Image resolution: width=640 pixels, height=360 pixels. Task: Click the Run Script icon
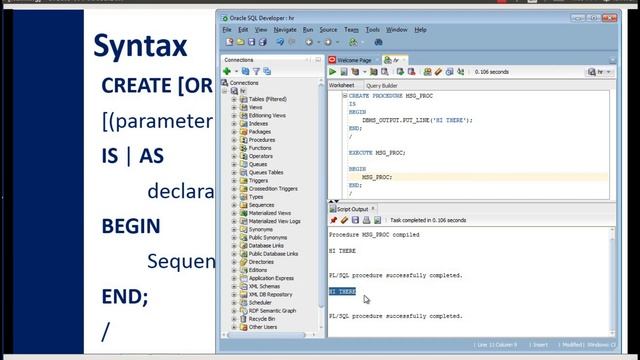point(344,72)
